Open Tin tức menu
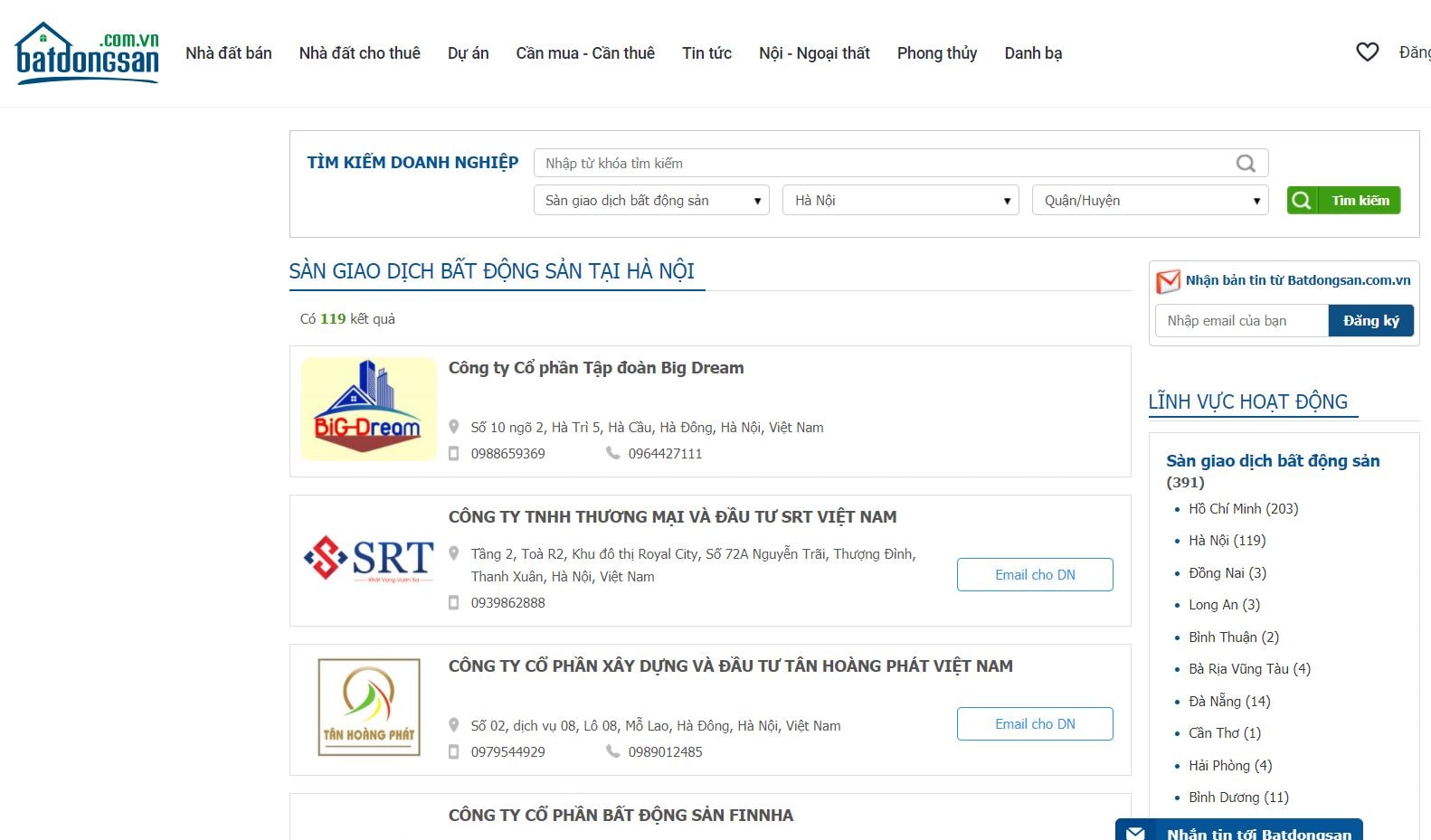Viewport: 1431px width, 840px height. 707,53
